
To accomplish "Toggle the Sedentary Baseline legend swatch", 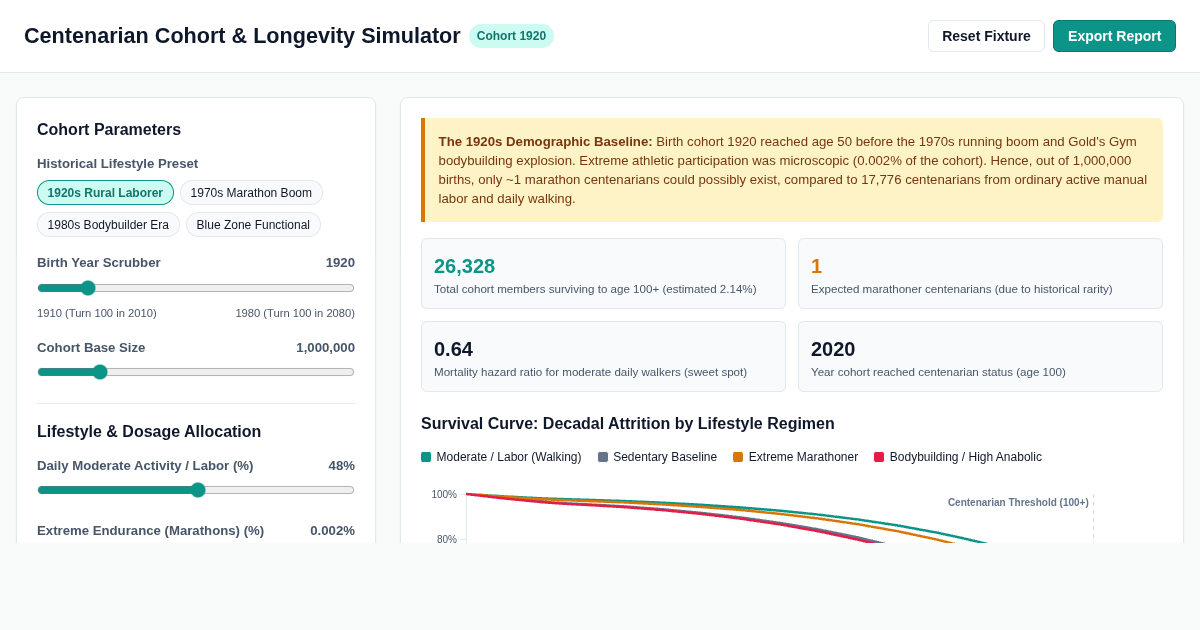I will (603, 457).
